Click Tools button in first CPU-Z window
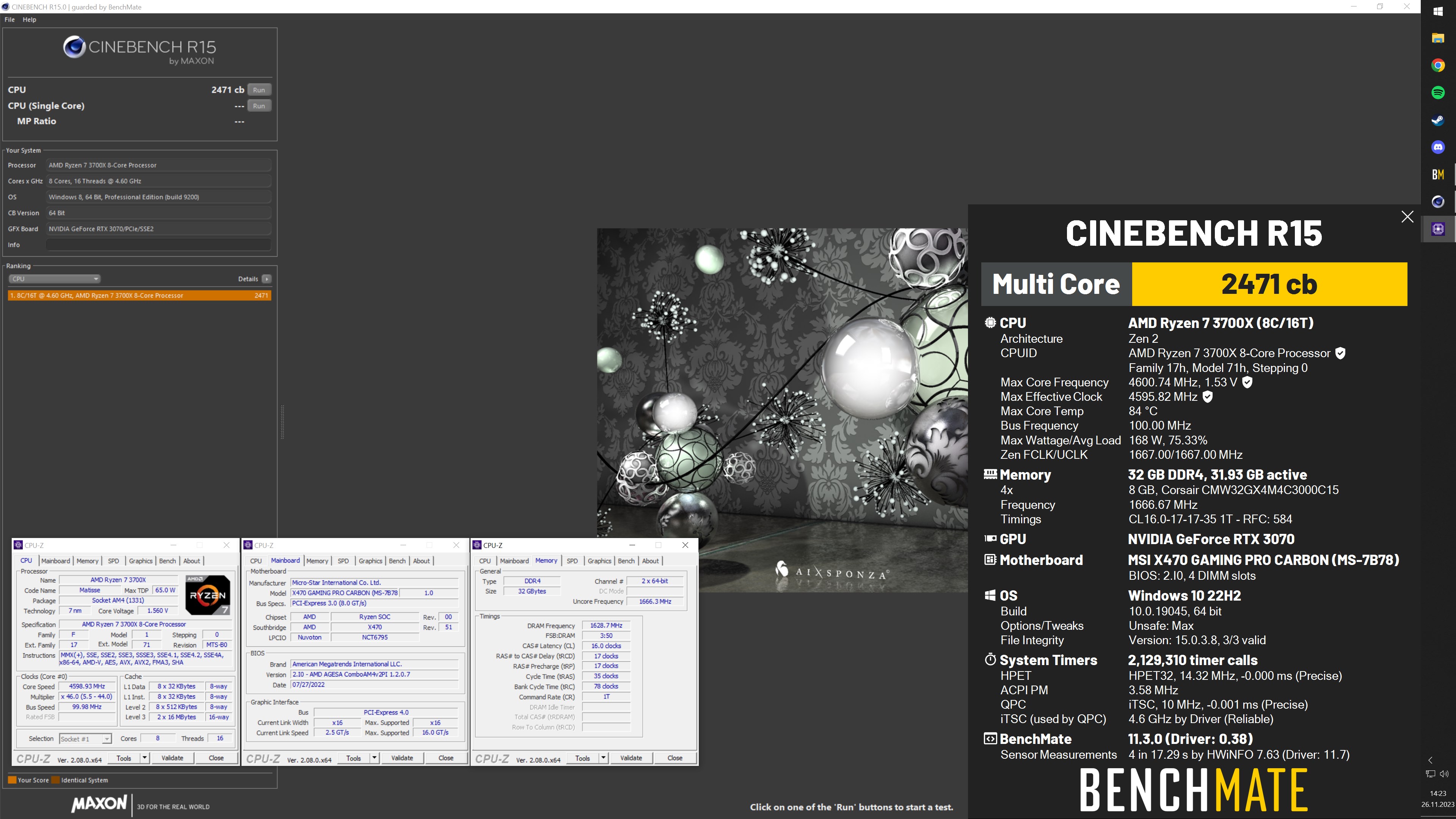Image resolution: width=1456 pixels, height=819 pixels. [x=124, y=758]
